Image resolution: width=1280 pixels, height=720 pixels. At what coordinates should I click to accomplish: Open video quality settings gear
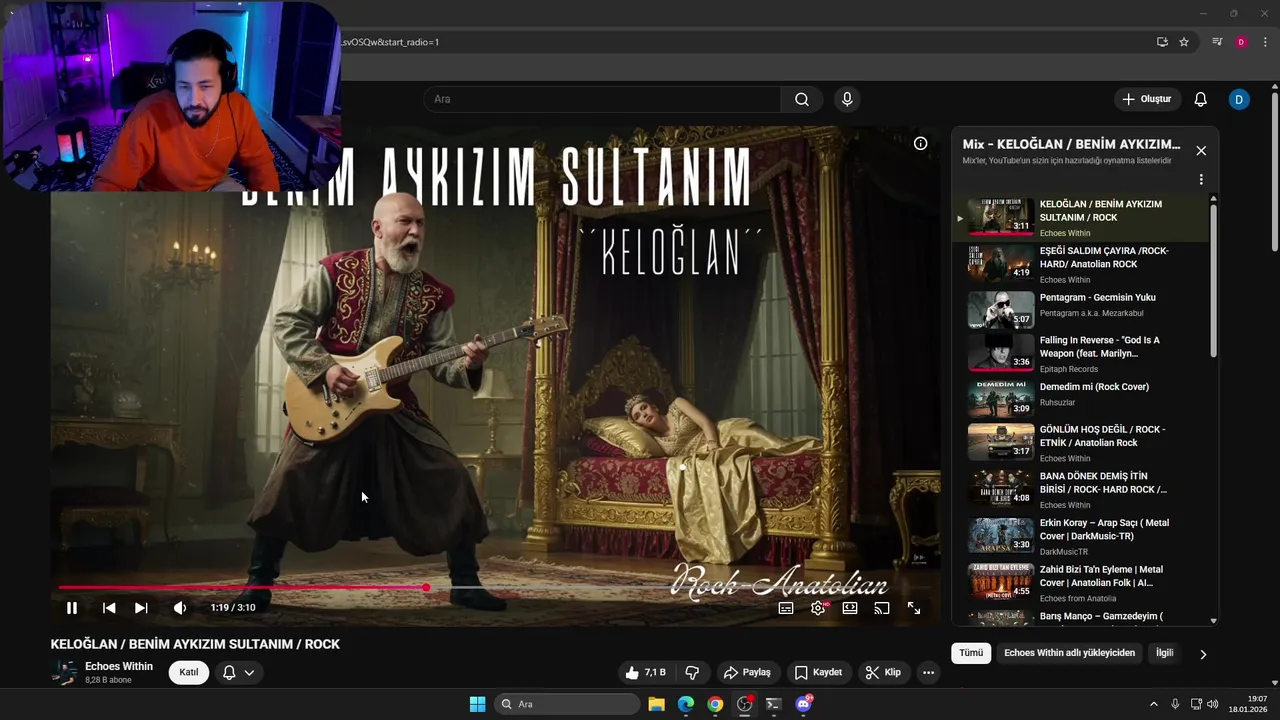pyautogui.click(x=818, y=607)
